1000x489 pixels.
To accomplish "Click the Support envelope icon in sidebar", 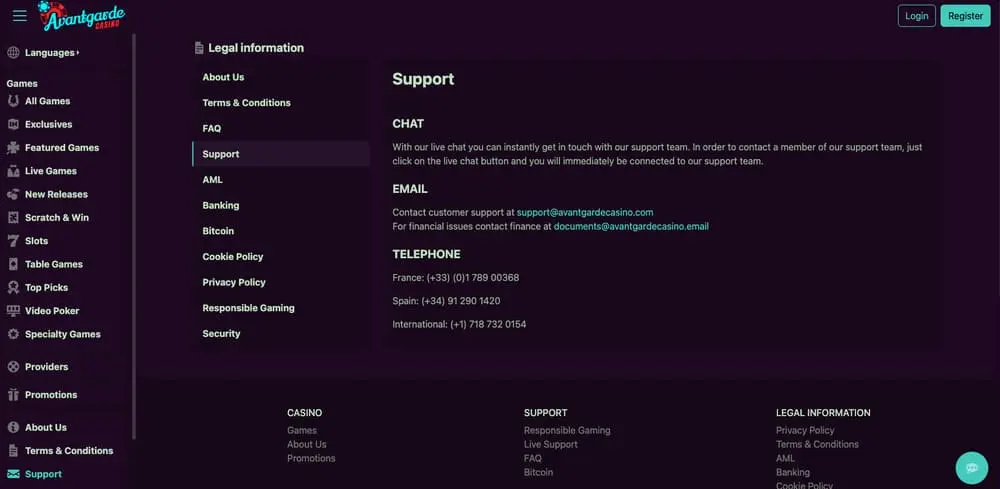I will pos(13,474).
